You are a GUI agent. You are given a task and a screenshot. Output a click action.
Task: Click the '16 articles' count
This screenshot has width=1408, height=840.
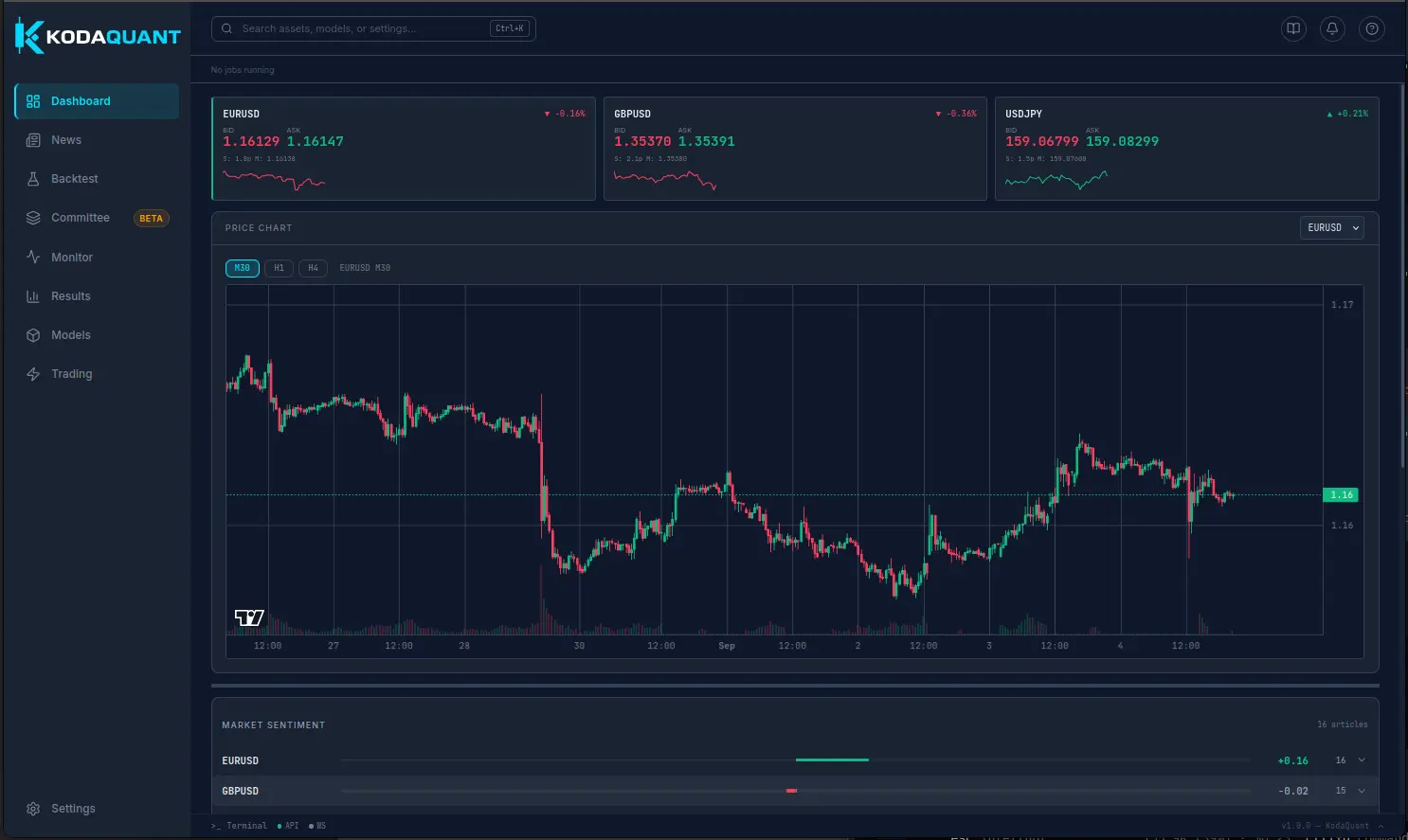(1343, 724)
